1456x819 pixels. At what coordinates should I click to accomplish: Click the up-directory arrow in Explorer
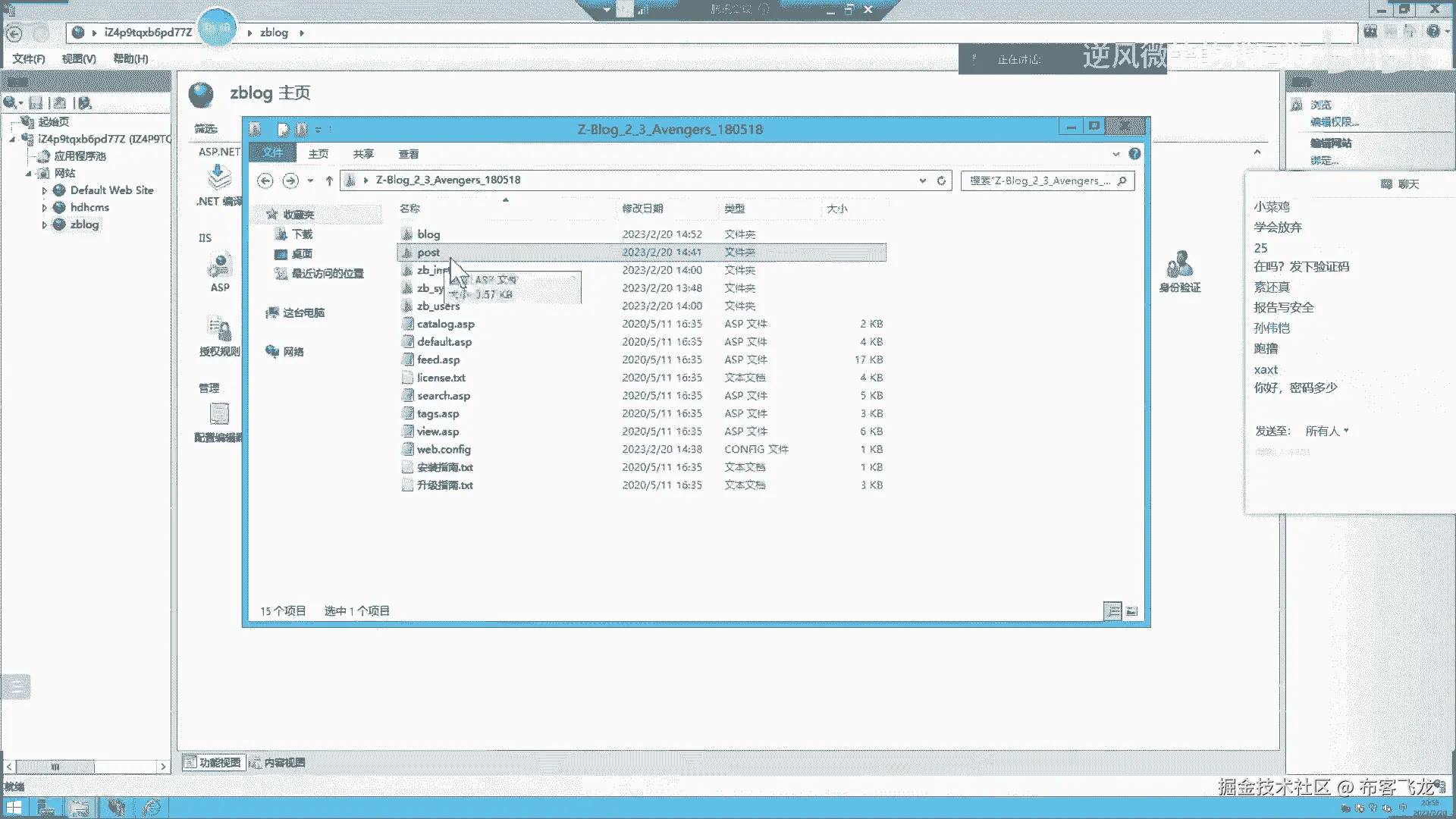pos(329,180)
